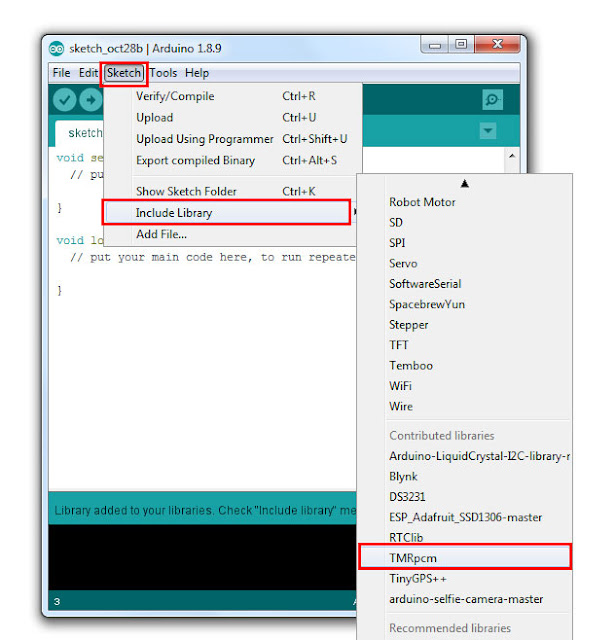Screen dimensions: 615x640
Task: Click the Arduino logo in title bar
Action: pyautogui.click(x=57, y=49)
